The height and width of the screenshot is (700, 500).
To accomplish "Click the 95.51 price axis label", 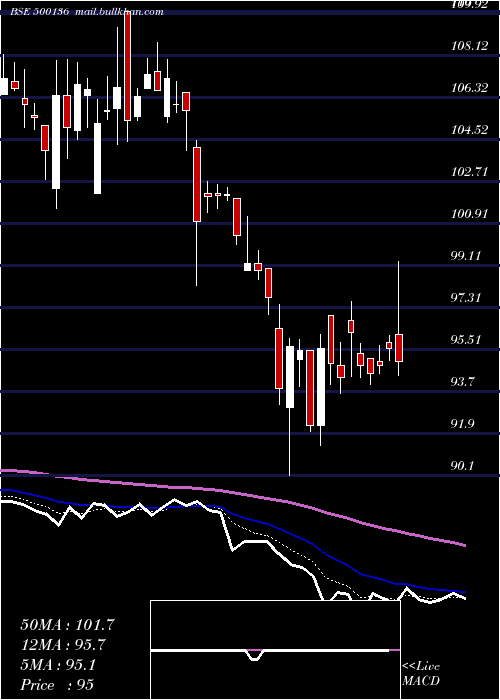I will (x=468, y=340).
